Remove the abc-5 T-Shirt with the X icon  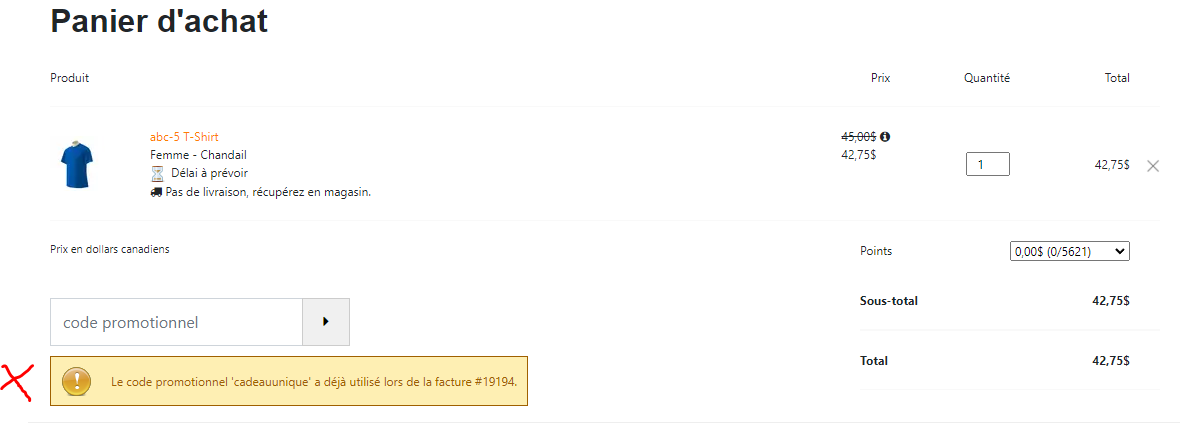coord(1152,166)
